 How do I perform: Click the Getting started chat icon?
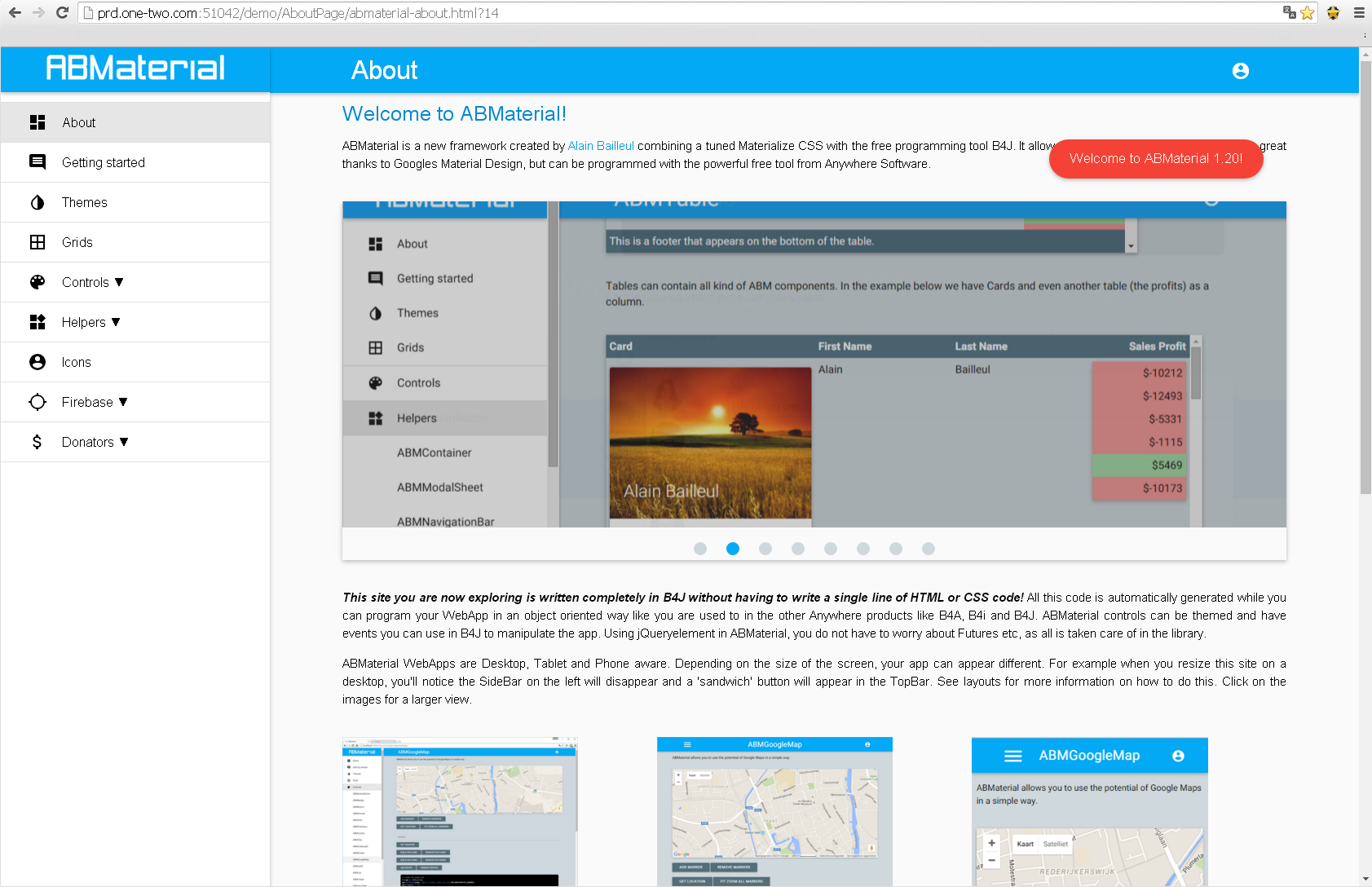pyautogui.click(x=37, y=162)
